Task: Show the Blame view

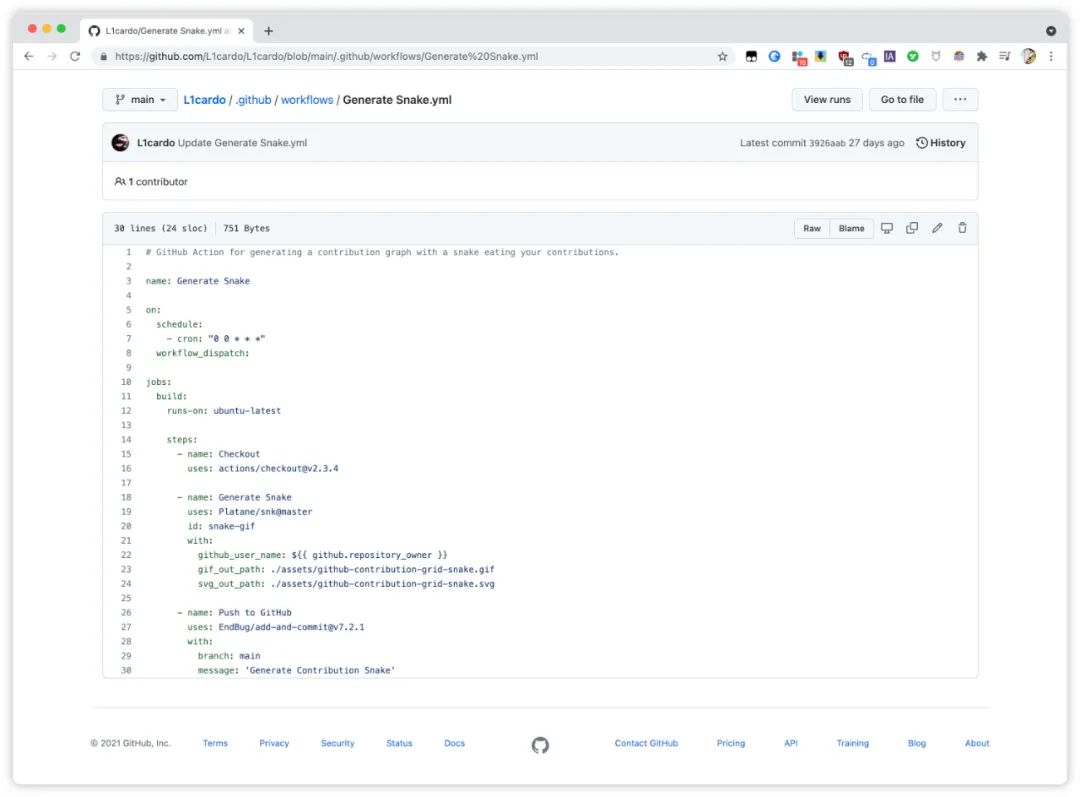Action: (851, 228)
